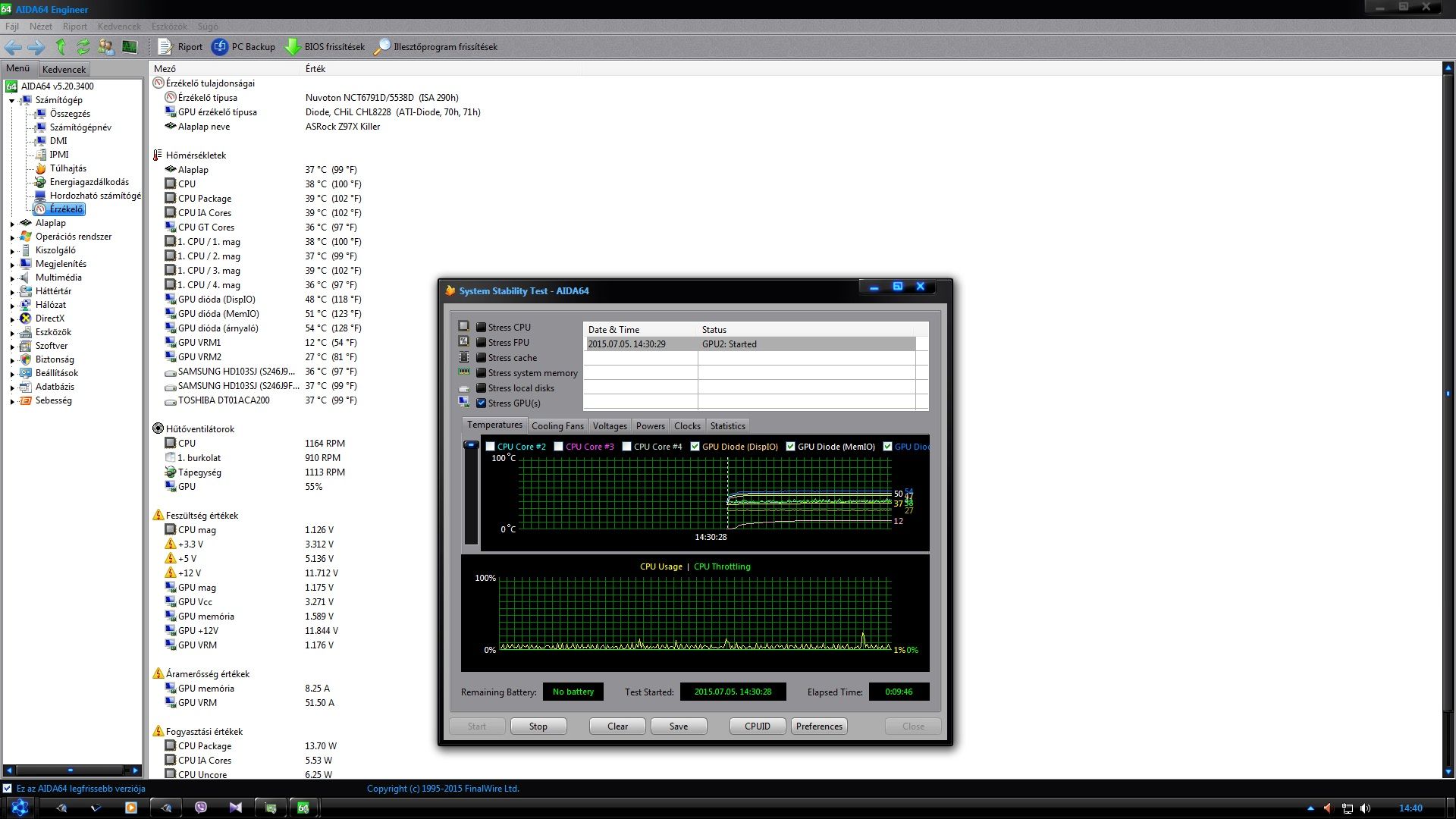
Task: Open the Fájl menu
Action: pyautogui.click(x=12, y=27)
